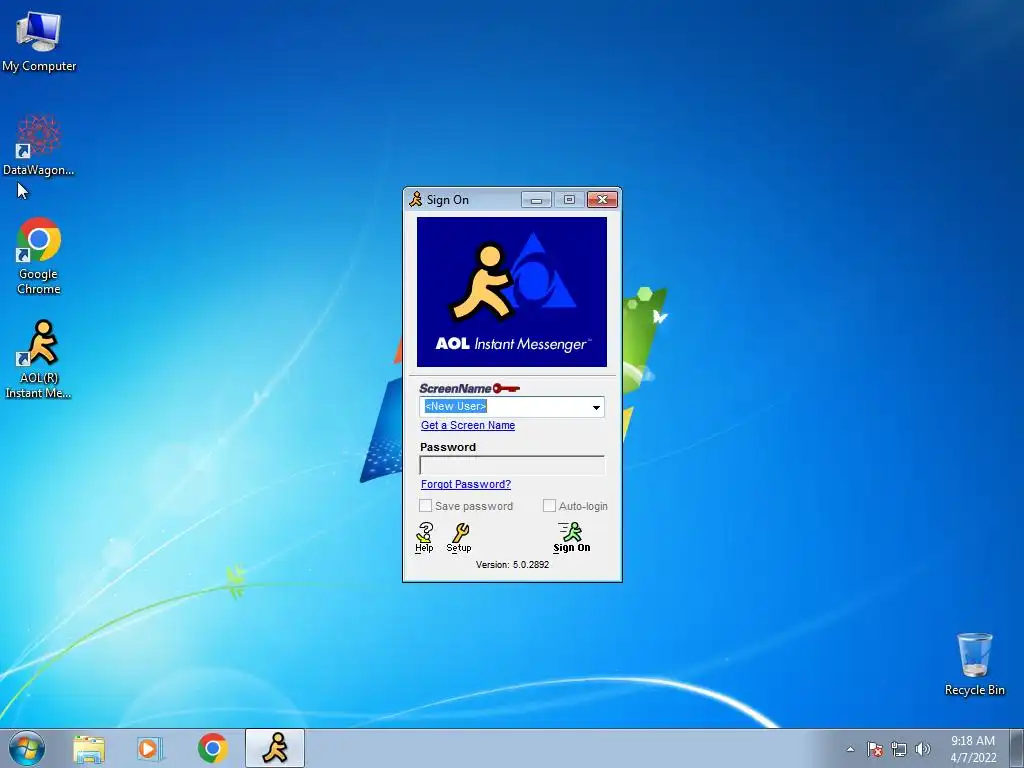The width and height of the screenshot is (1024, 768).
Task: Click the Help icon in Sign On window
Action: [424, 537]
